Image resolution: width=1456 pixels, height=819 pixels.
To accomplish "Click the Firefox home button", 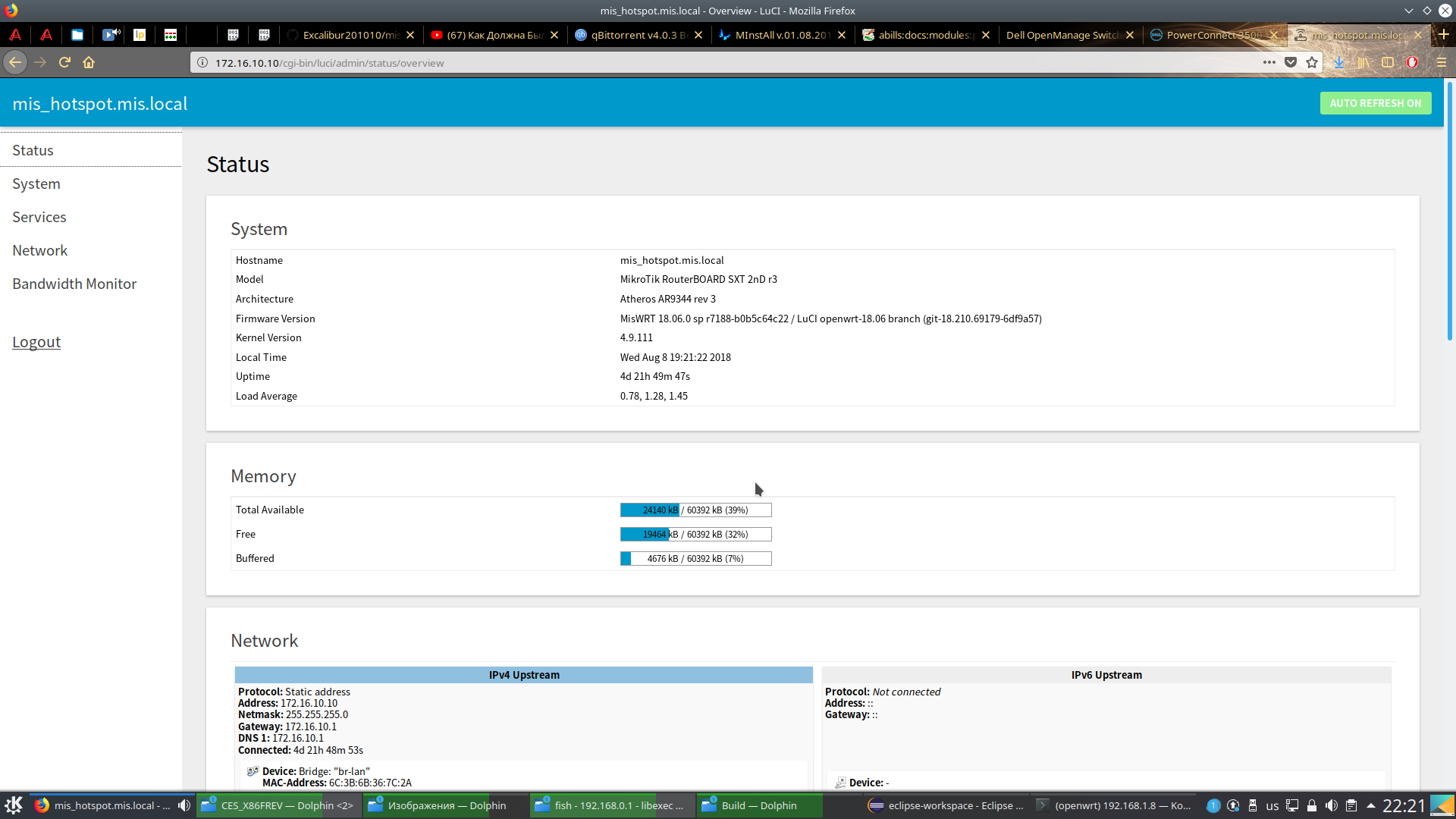I will pyautogui.click(x=89, y=63).
